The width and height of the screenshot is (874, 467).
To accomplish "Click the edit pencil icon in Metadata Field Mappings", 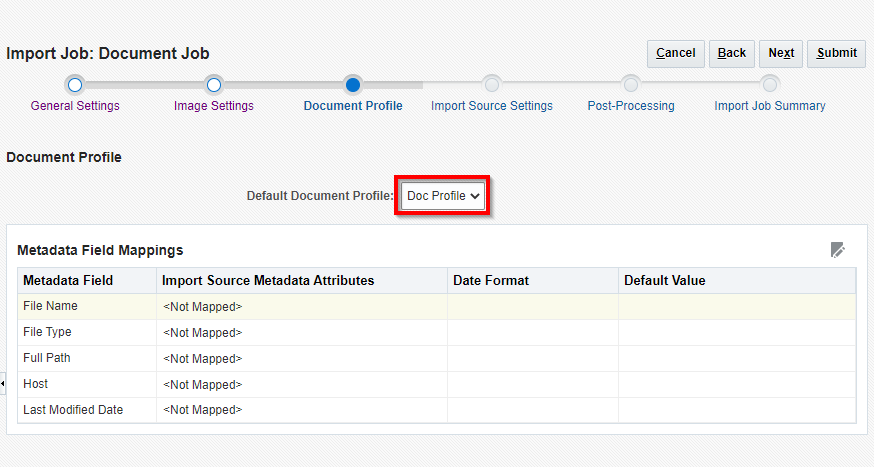I will click(x=838, y=250).
